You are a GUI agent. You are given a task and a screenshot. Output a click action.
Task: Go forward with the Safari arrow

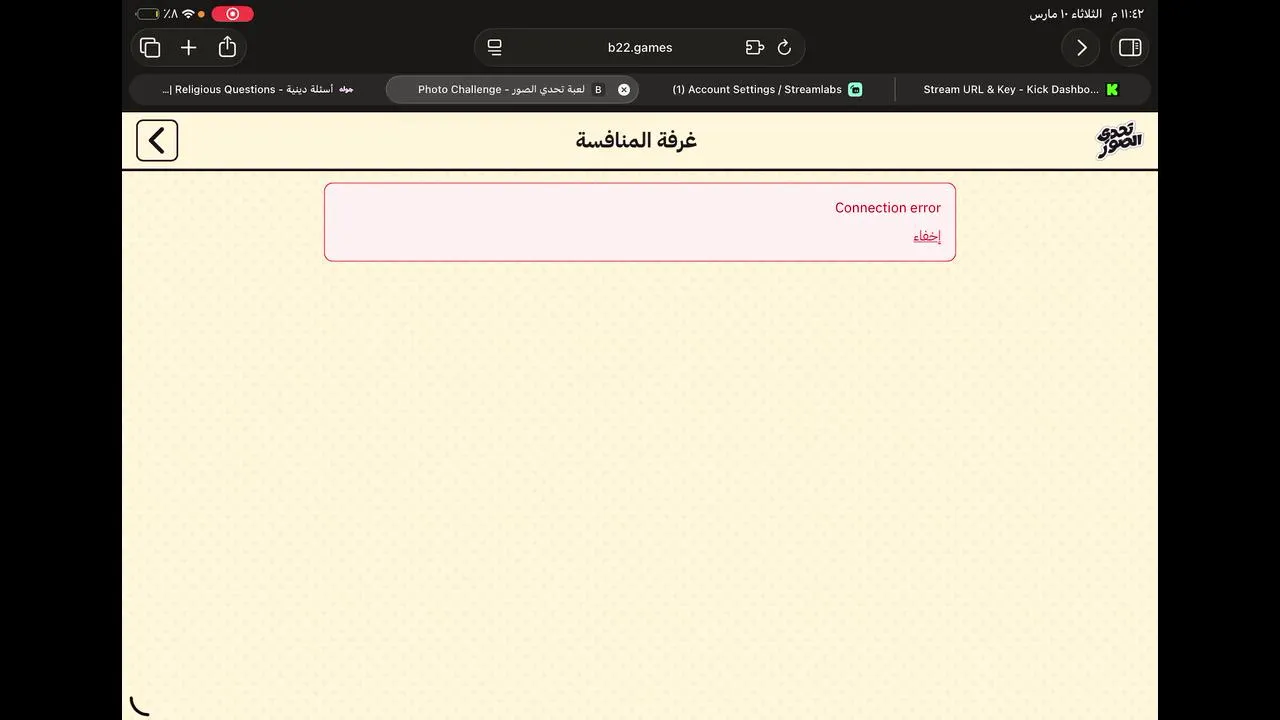[1081, 47]
